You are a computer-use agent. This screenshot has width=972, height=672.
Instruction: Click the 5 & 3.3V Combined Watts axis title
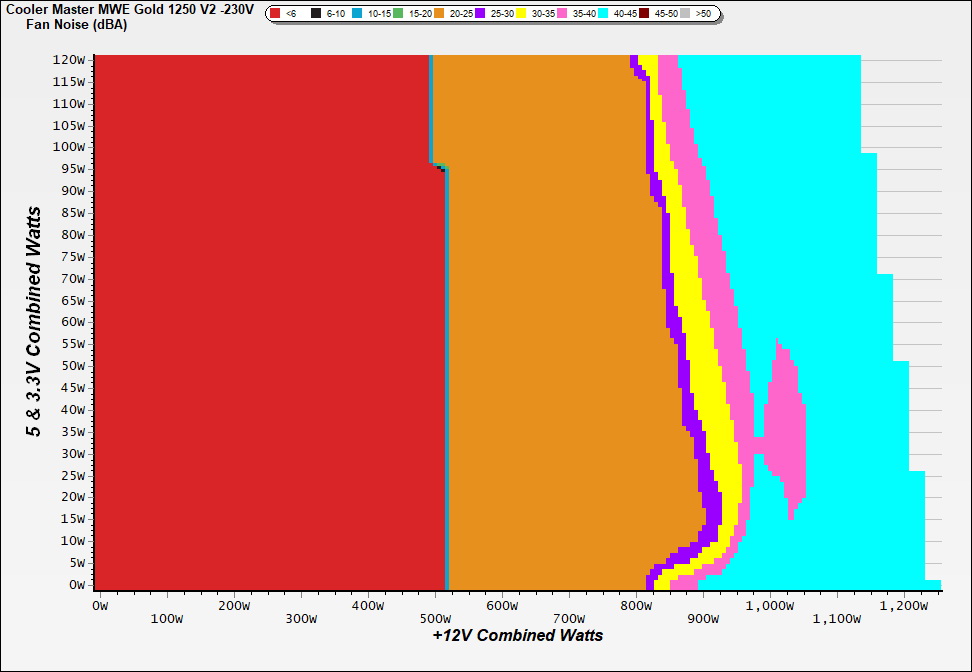(x=34, y=322)
